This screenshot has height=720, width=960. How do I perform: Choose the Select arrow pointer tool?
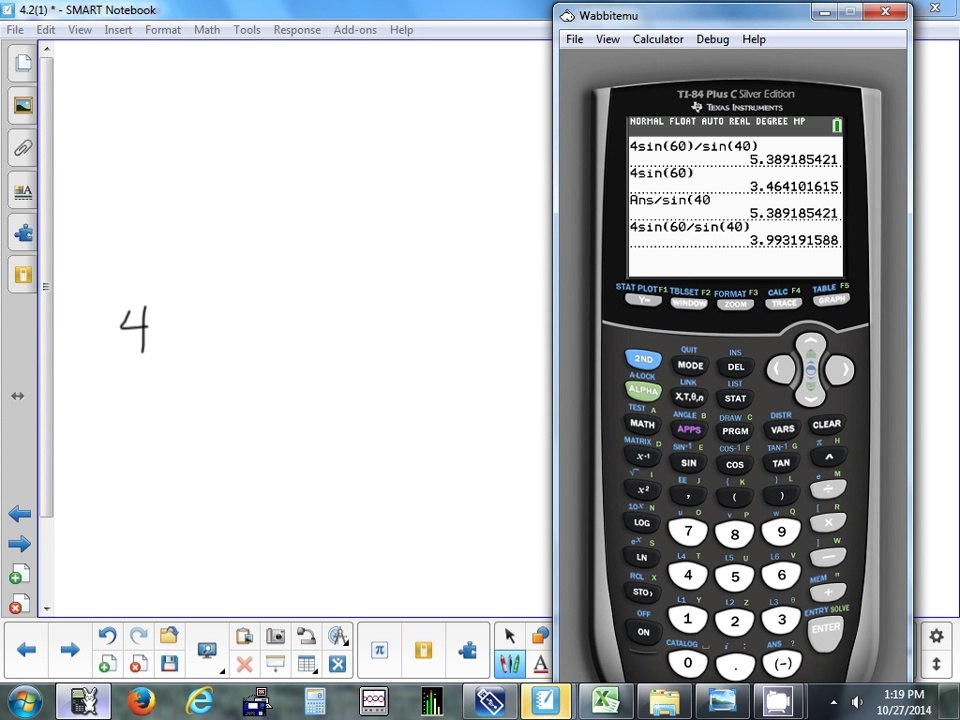509,636
